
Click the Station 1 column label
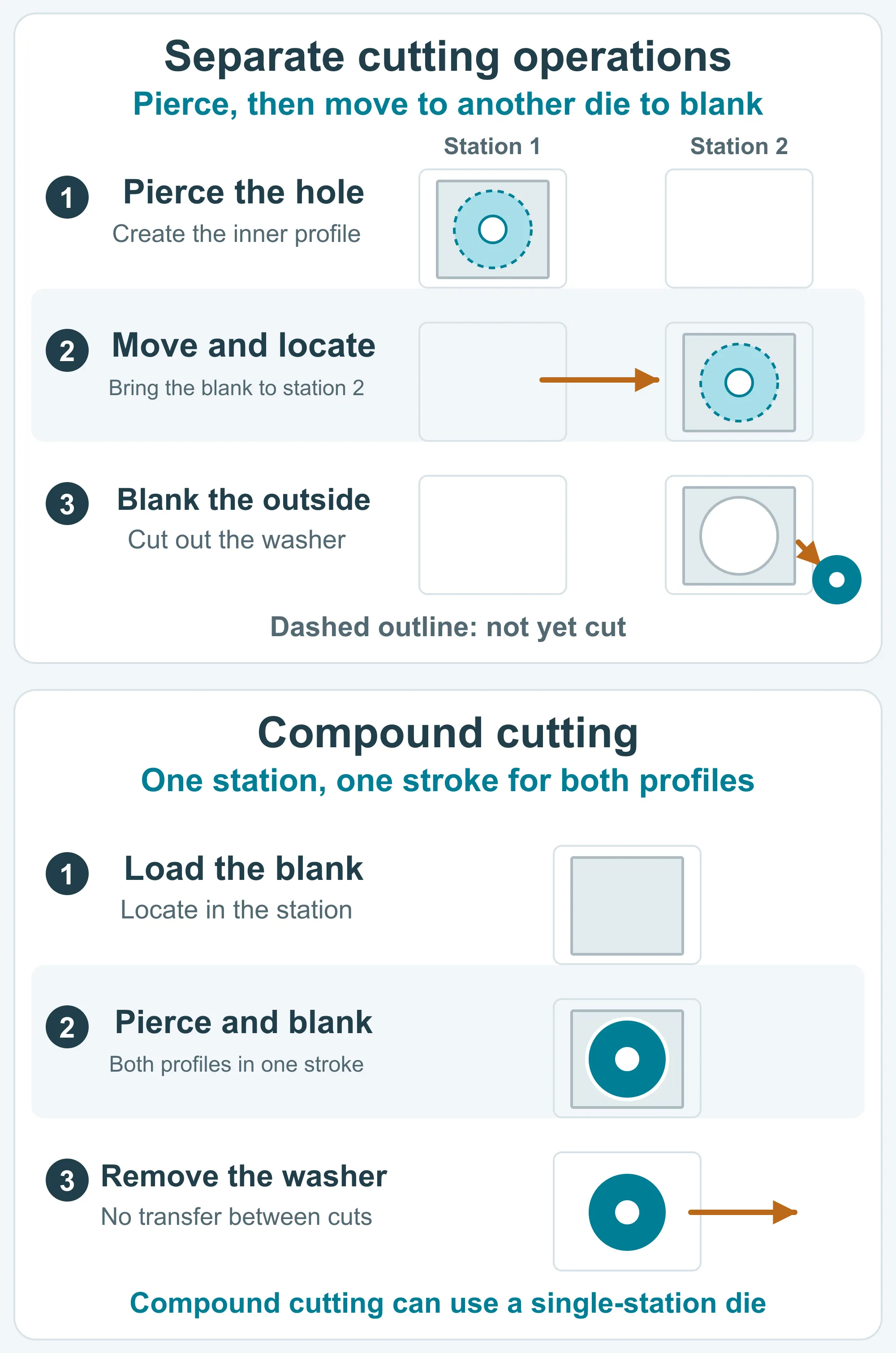[492, 146]
